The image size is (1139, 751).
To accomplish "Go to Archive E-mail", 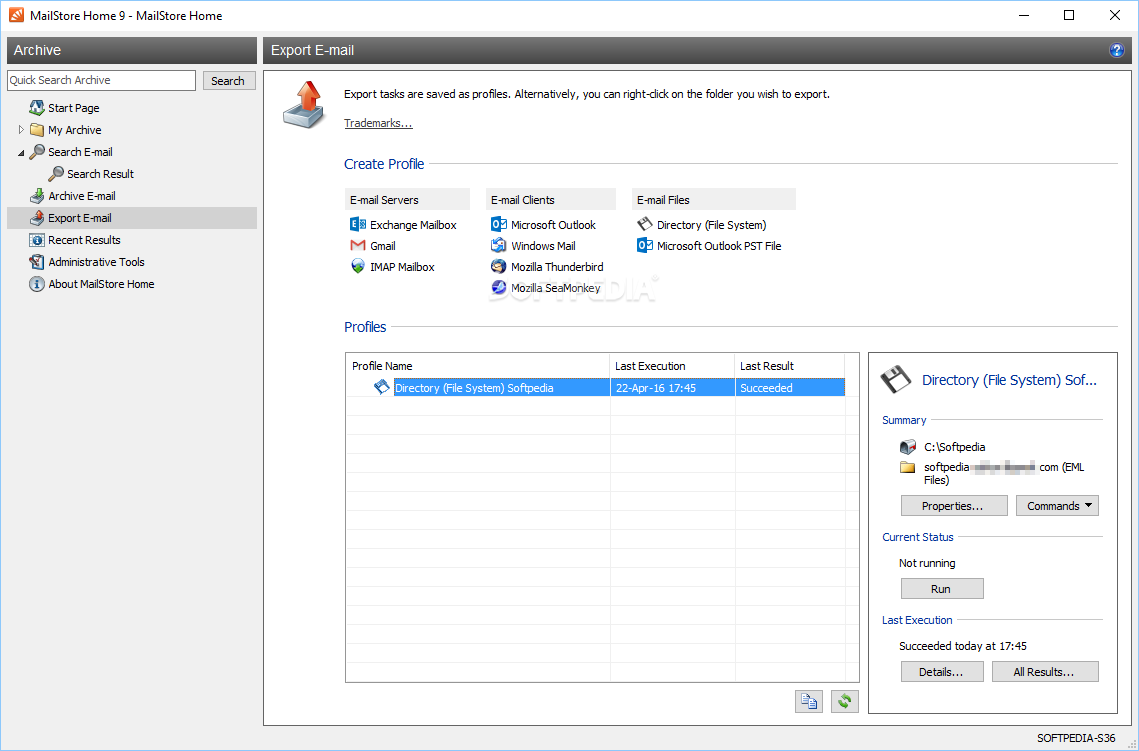I will pyautogui.click(x=81, y=196).
